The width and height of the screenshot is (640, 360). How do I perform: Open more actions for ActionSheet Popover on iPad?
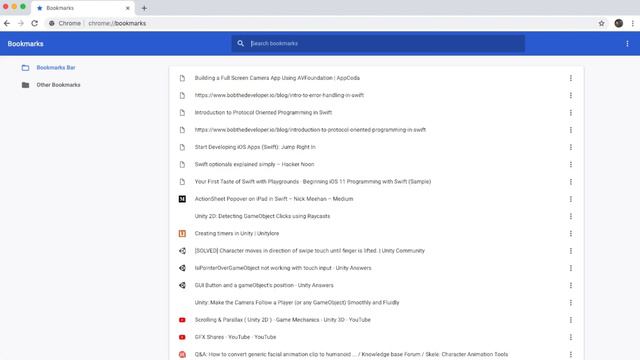tap(571, 199)
